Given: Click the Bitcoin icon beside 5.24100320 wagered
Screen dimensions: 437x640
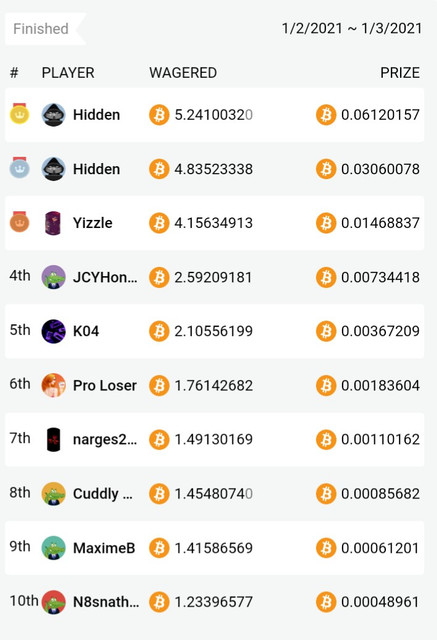Looking at the screenshot, I should point(159,115).
